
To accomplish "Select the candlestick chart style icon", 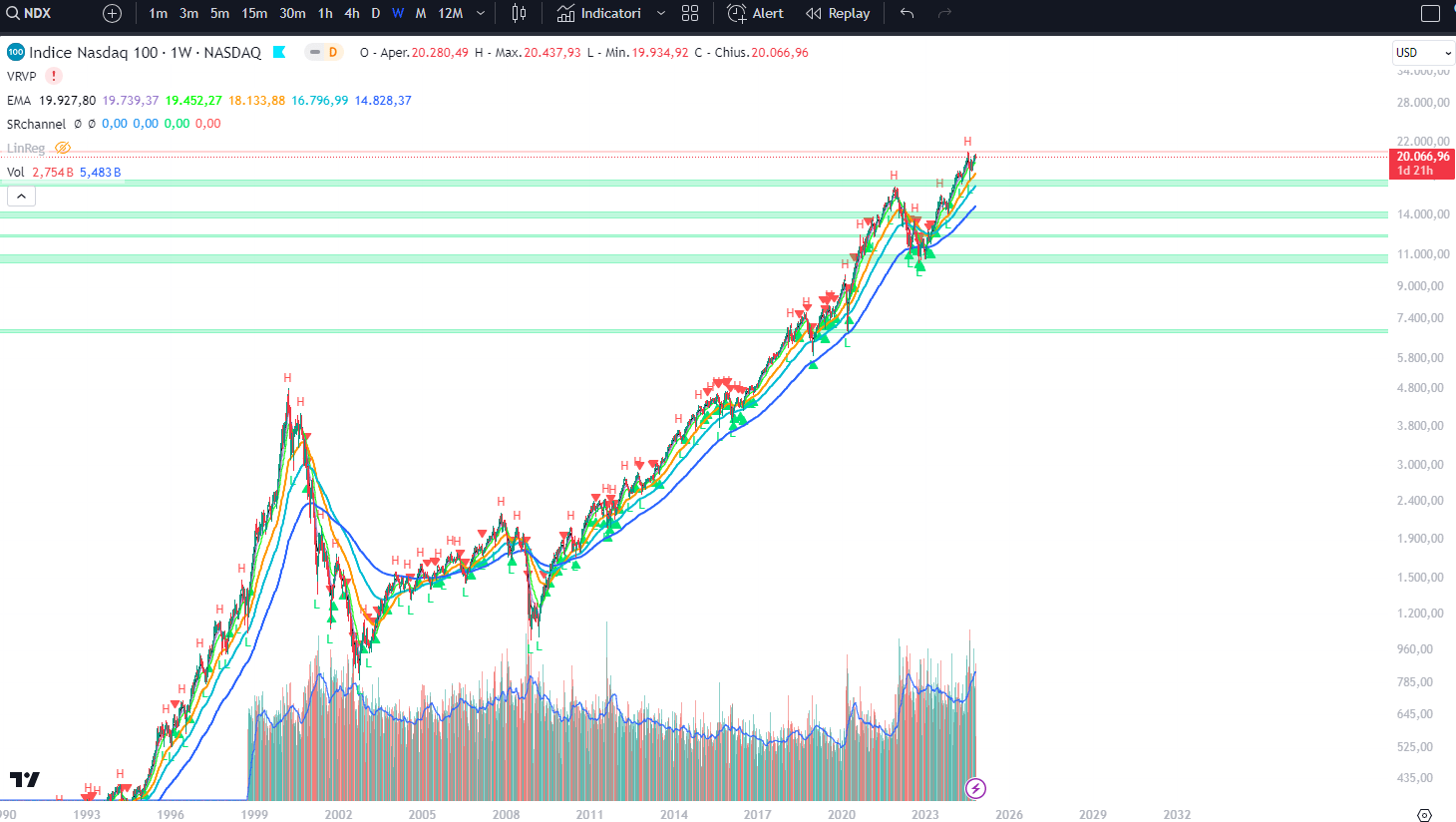I will (517, 14).
